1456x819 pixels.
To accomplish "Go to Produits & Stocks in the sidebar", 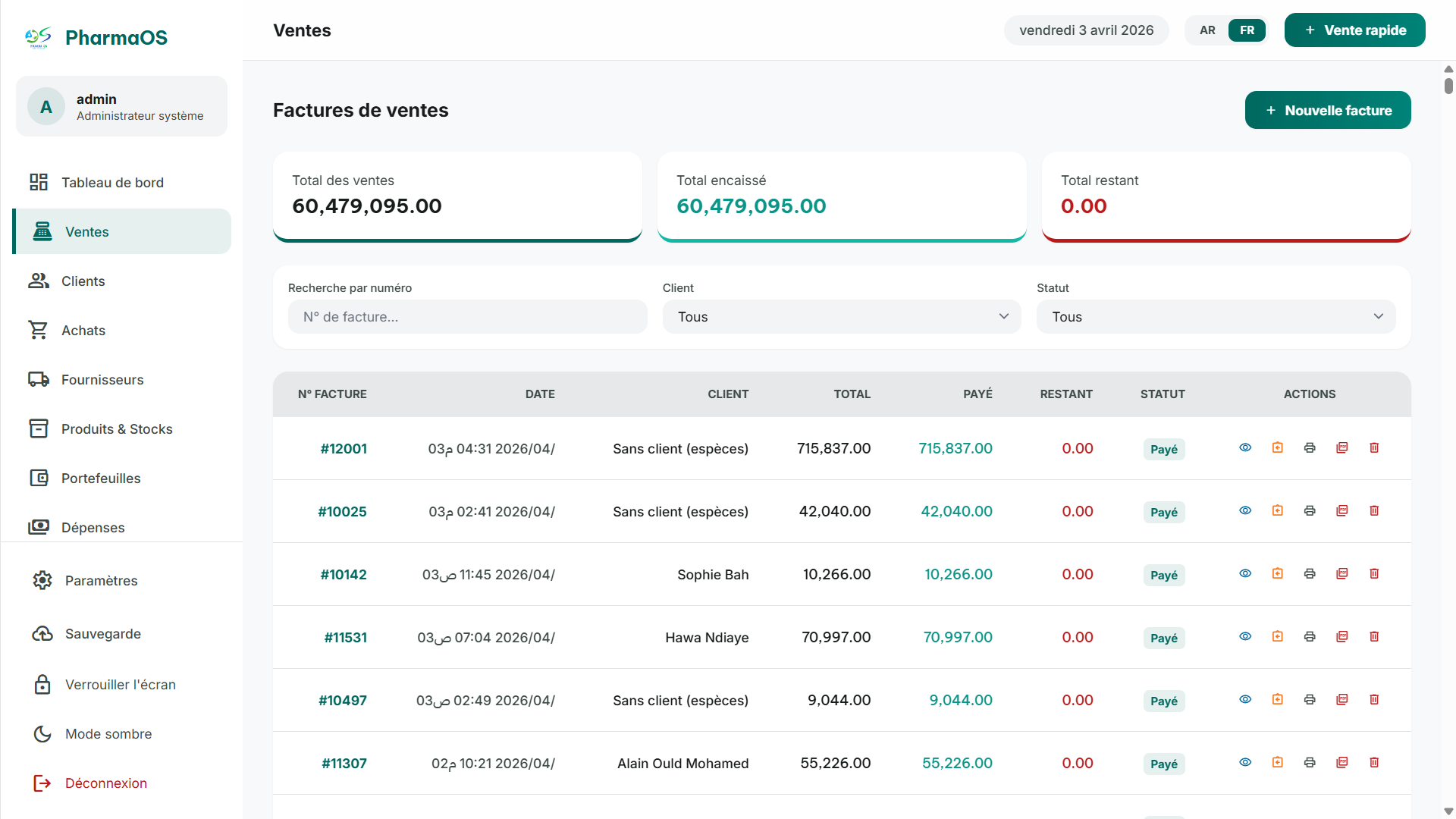I will (117, 429).
